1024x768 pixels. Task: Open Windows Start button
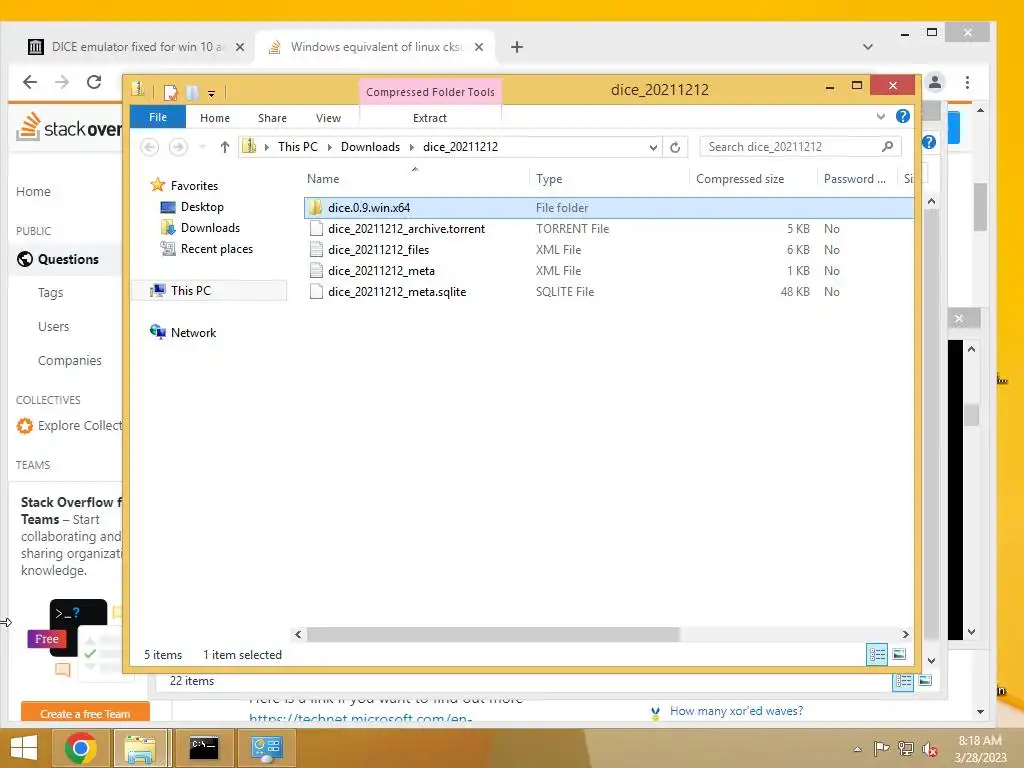(24, 748)
